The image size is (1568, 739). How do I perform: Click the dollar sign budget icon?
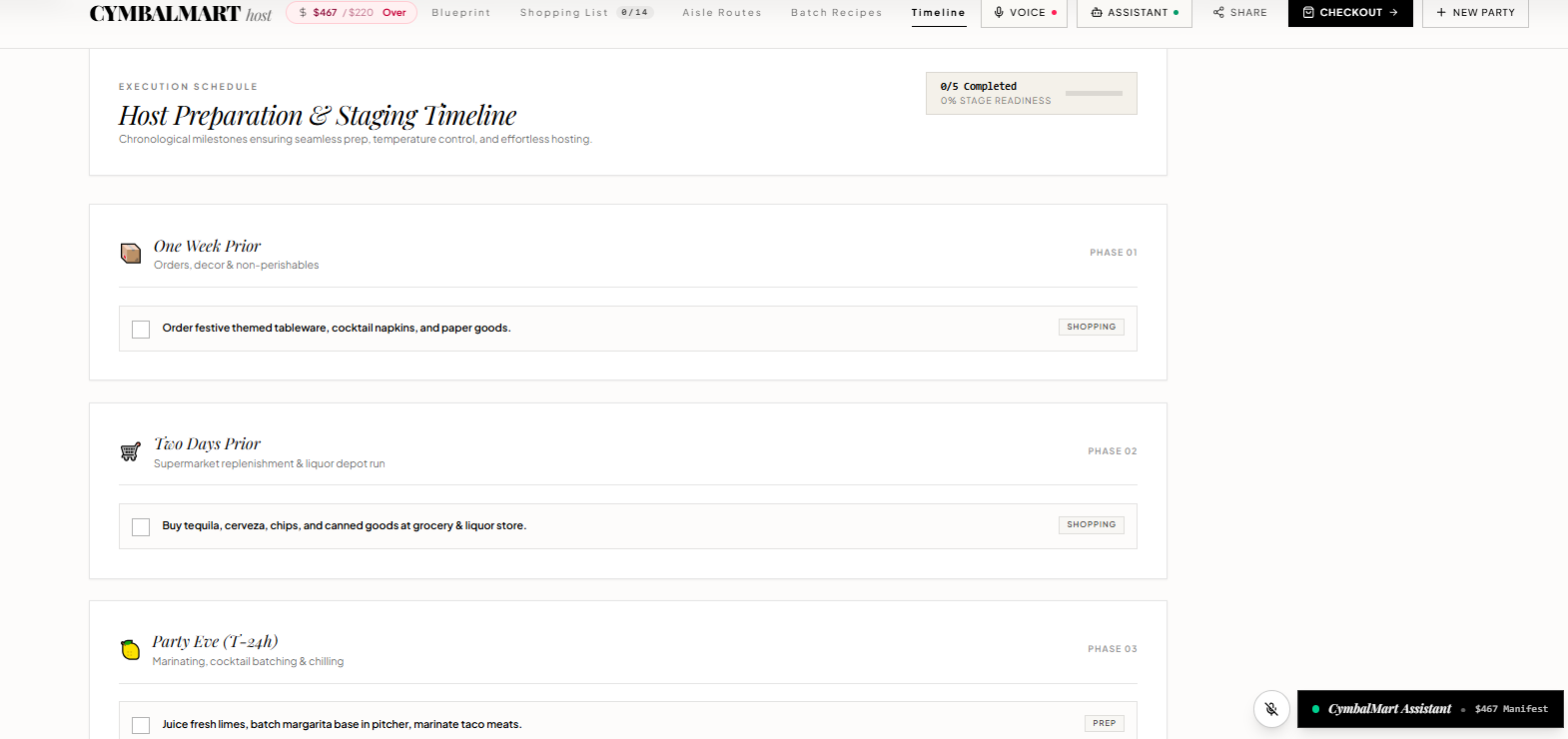click(303, 13)
